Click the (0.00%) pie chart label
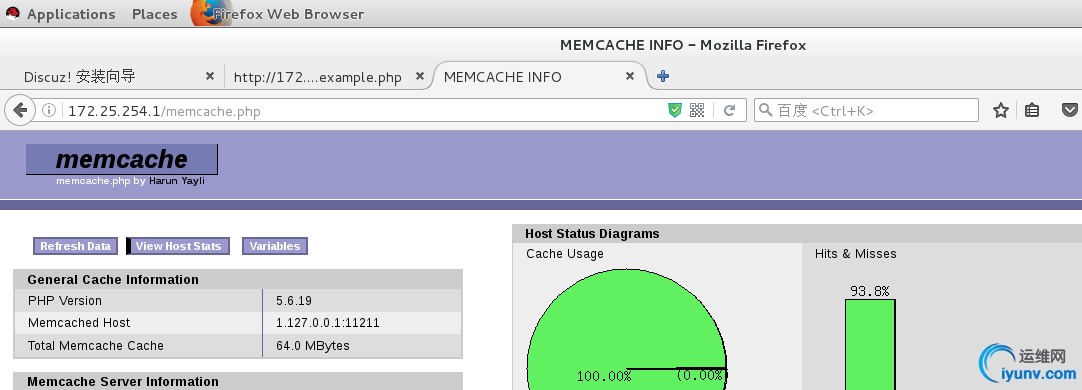 point(699,376)
